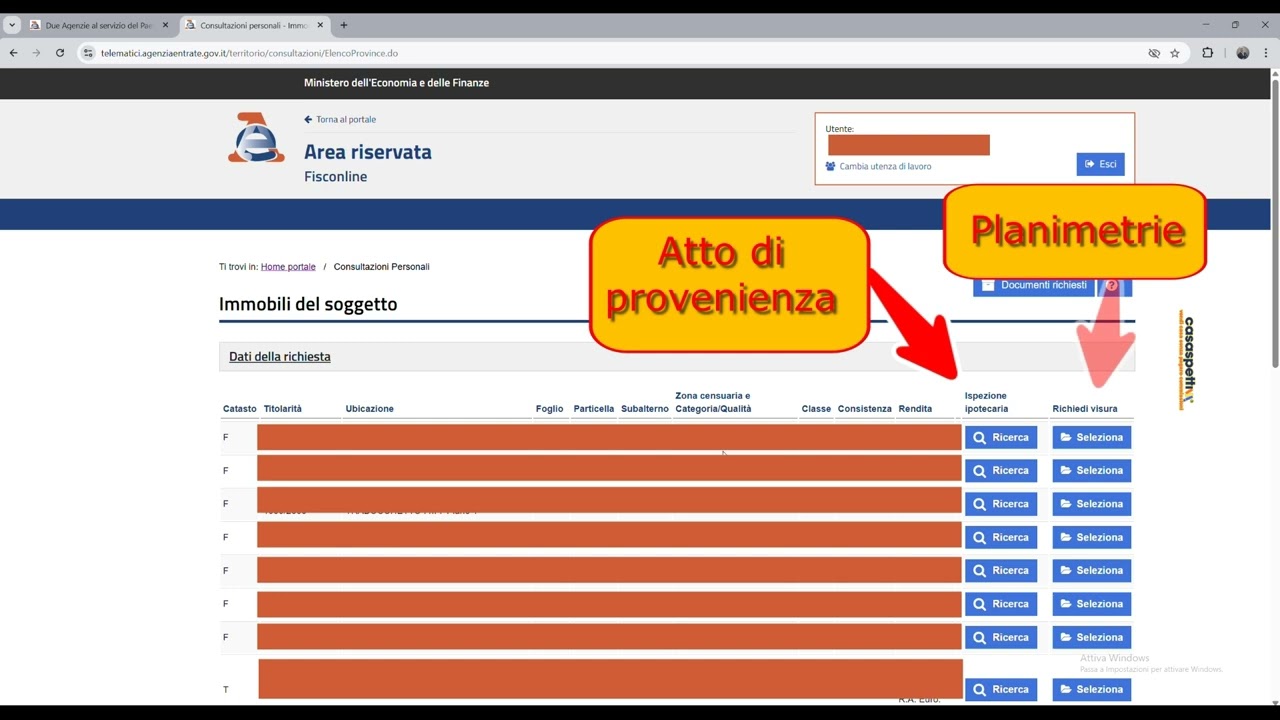The image size is (1280, 720).
Task: Close the Due Agenzie al servizio tab
Action: pos(166,25)
